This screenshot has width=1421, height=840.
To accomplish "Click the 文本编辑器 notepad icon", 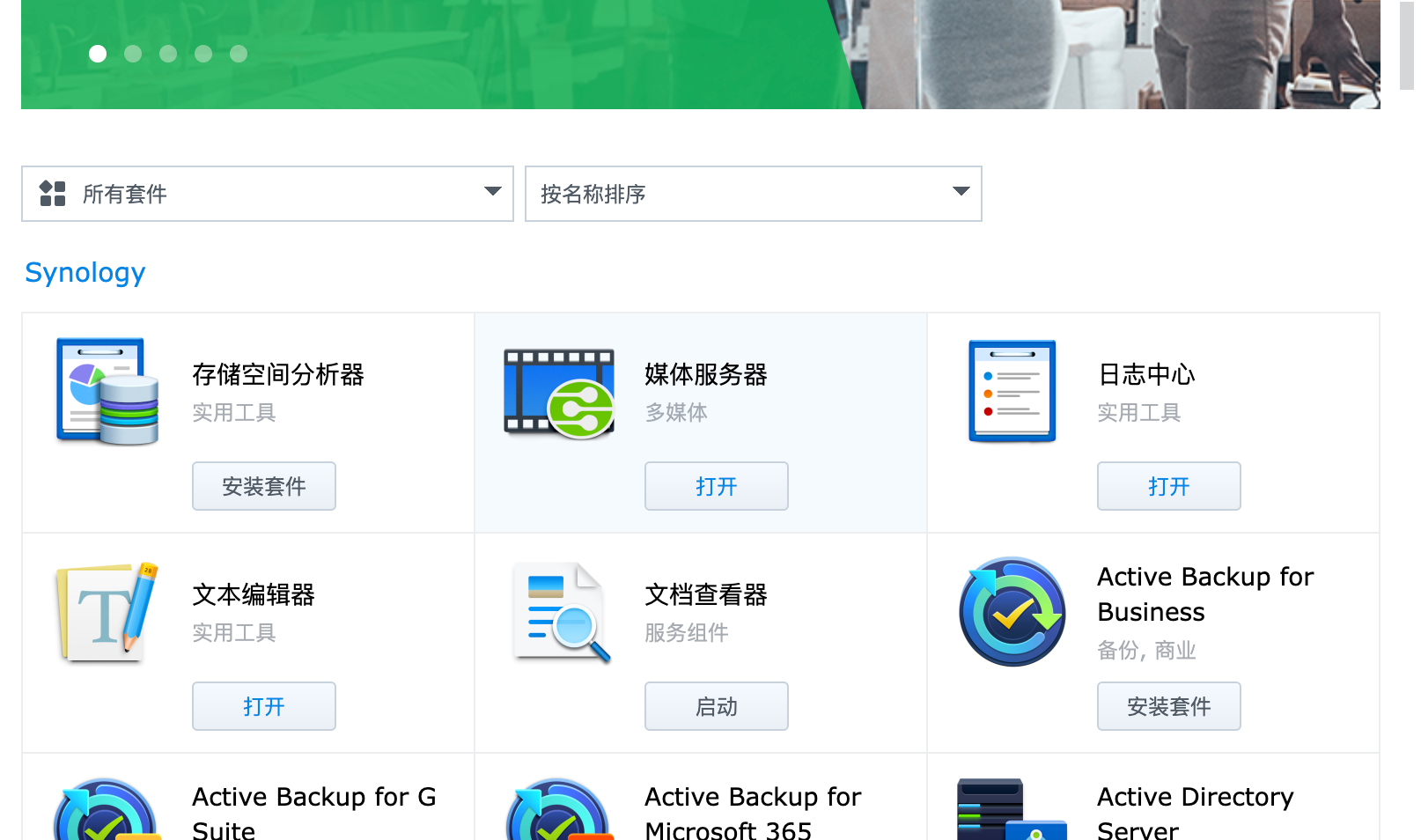I will pos(107,612).
